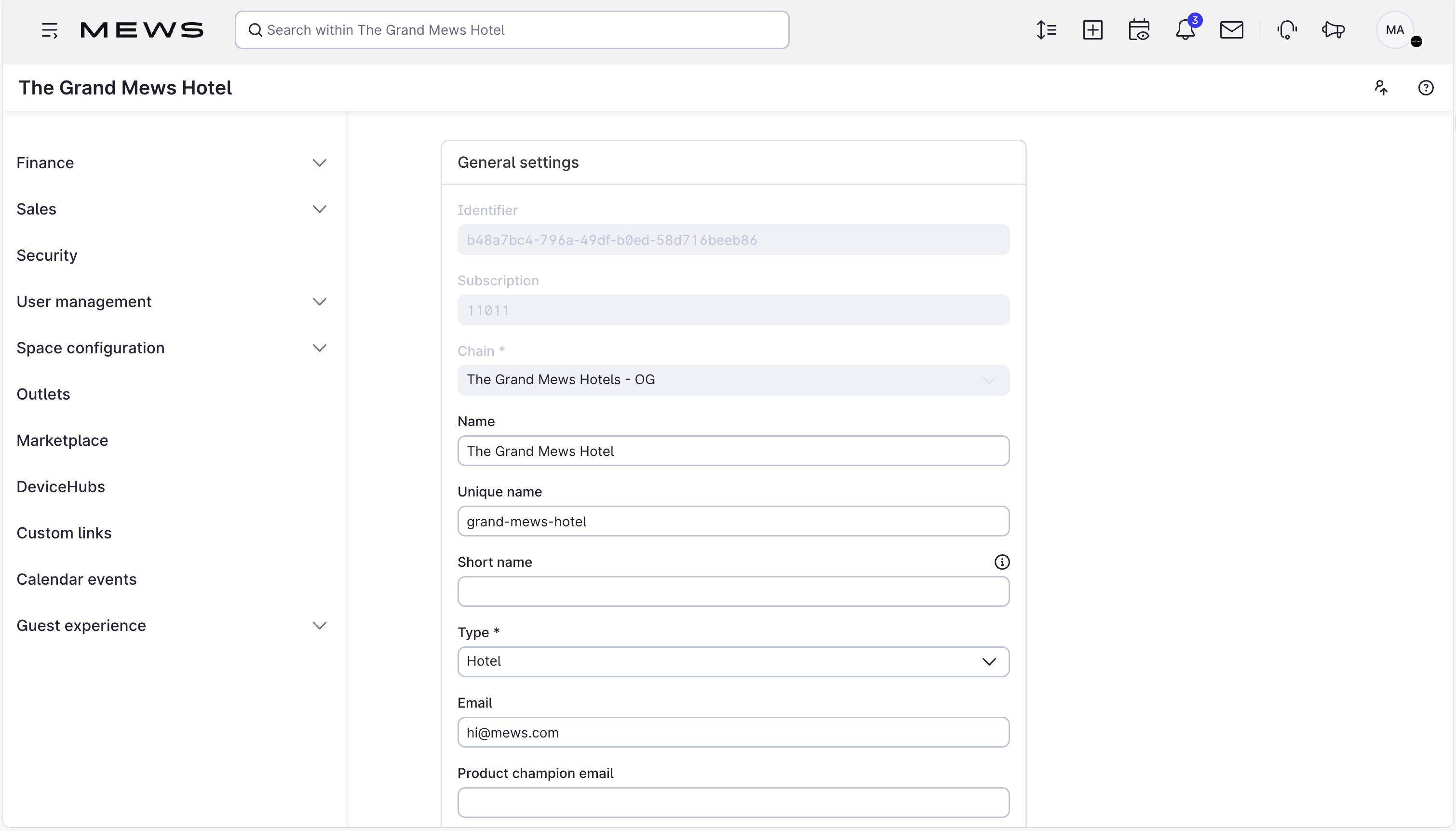This screenshot has width=1456, height=831.
Task: Select the User management menu label
Action: tap(84, 302)
